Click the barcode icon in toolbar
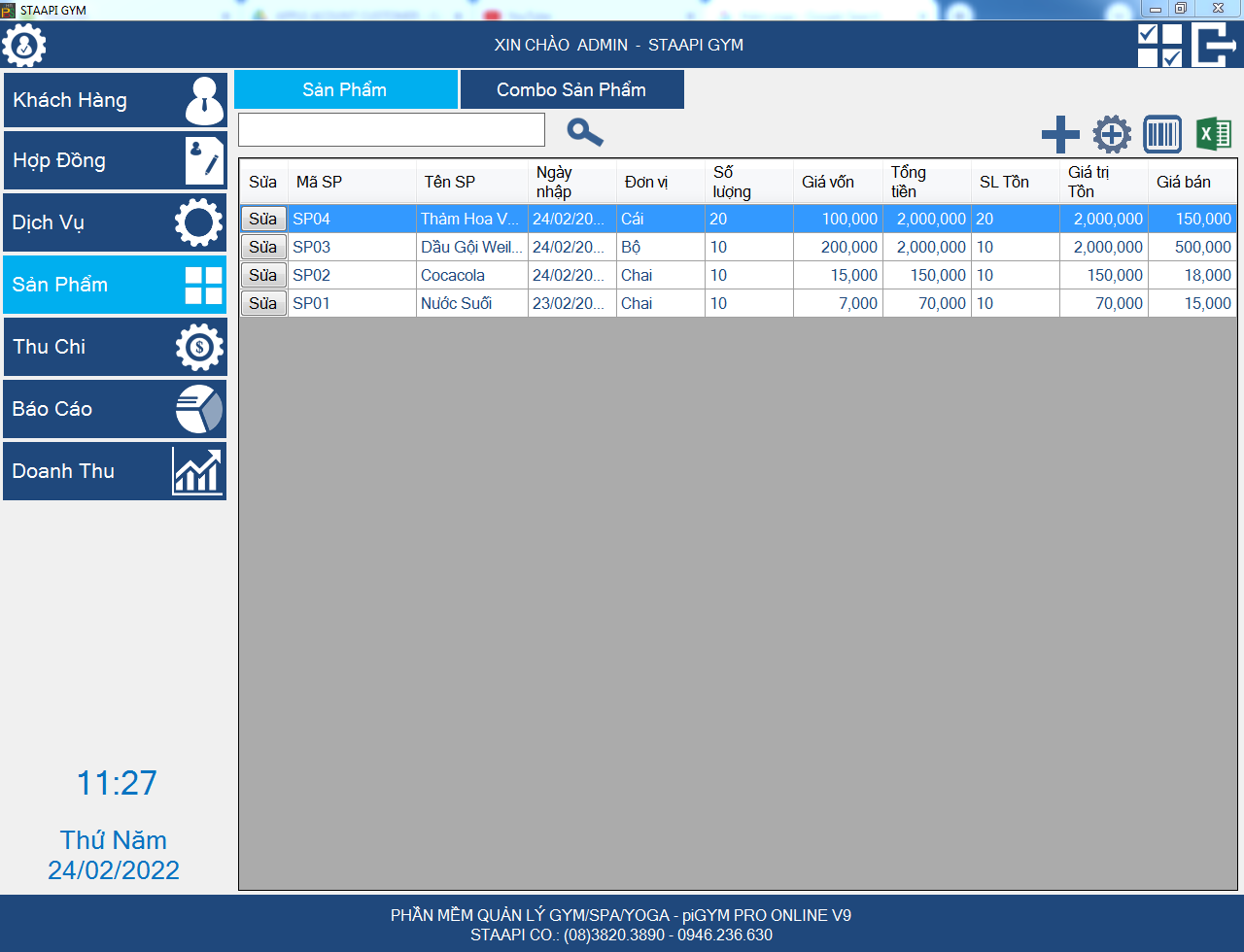1244x952 pixels. (x=1162, y=134)
